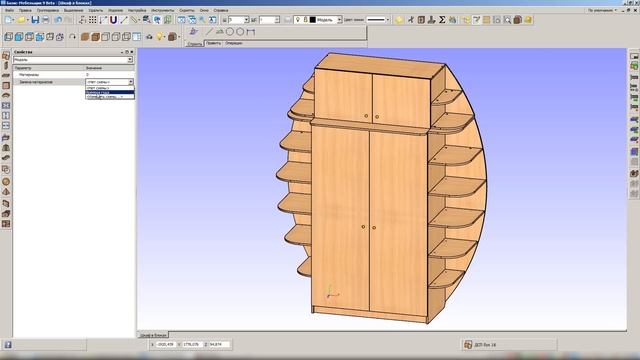Open the Инструменты menu
This screenshot has width=640, height=360.
(x=162, y=10)
